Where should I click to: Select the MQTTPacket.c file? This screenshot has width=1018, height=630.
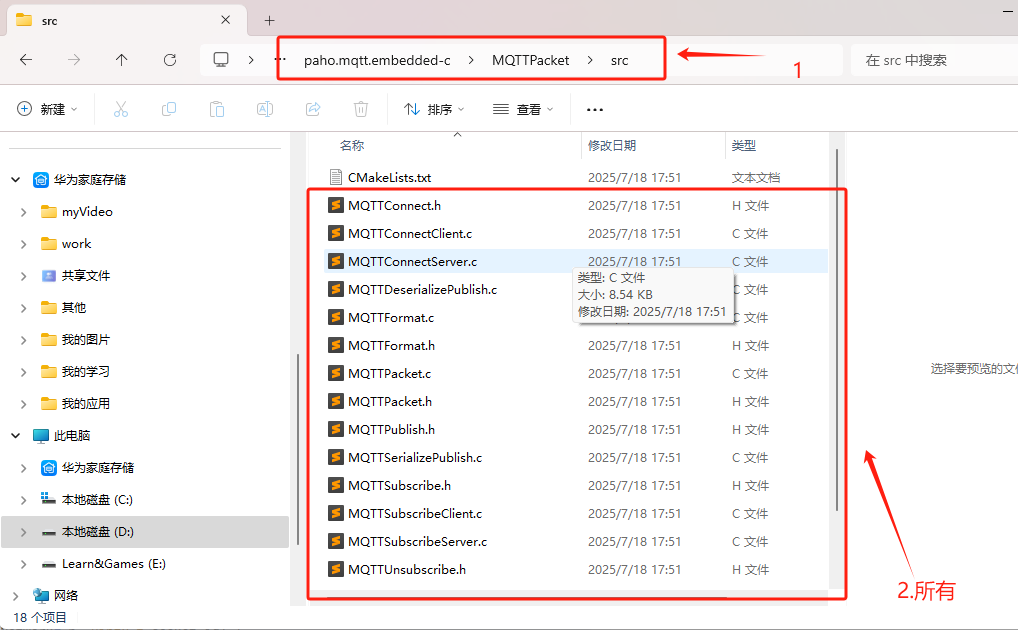[x=575, y=373]
